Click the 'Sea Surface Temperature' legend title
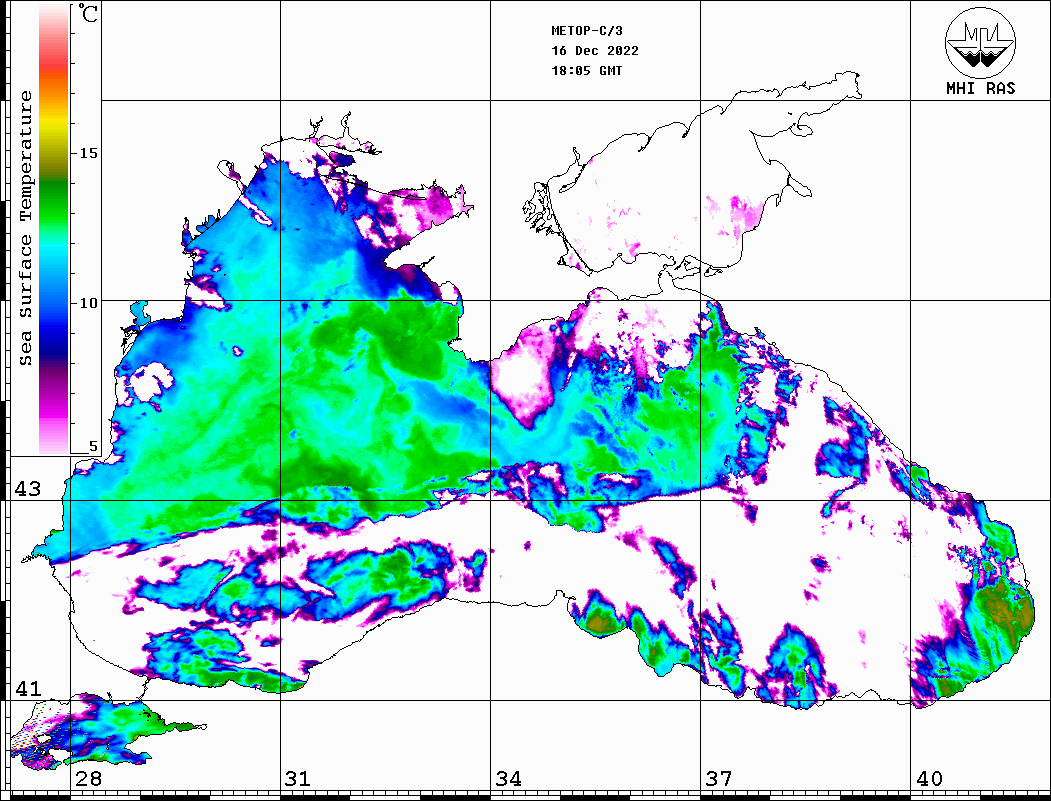Screen dimensions: 1051x801 25,229
